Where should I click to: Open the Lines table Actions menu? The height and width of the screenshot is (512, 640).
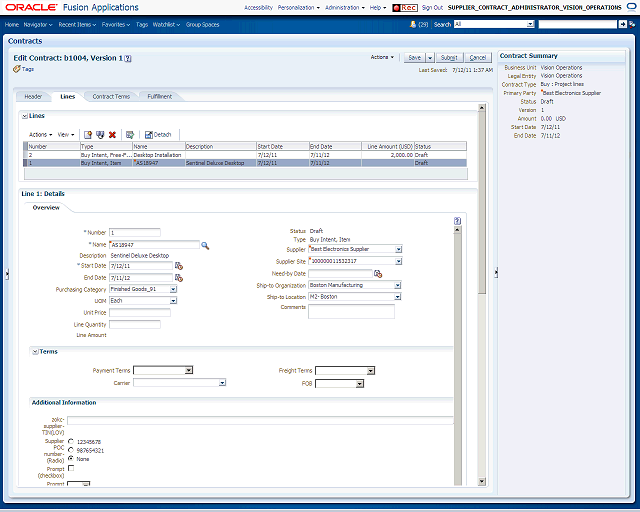click(x=40, y=135)
